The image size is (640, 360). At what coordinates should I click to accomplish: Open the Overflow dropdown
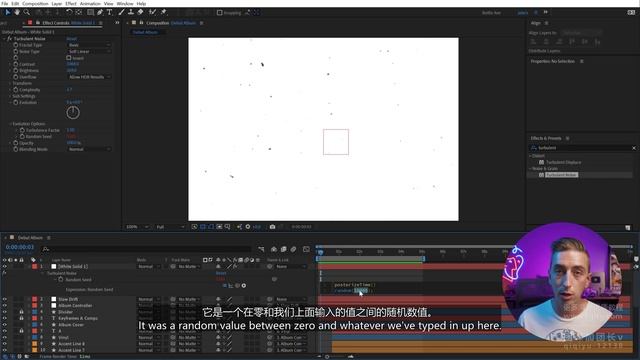(x=89, y=77)
